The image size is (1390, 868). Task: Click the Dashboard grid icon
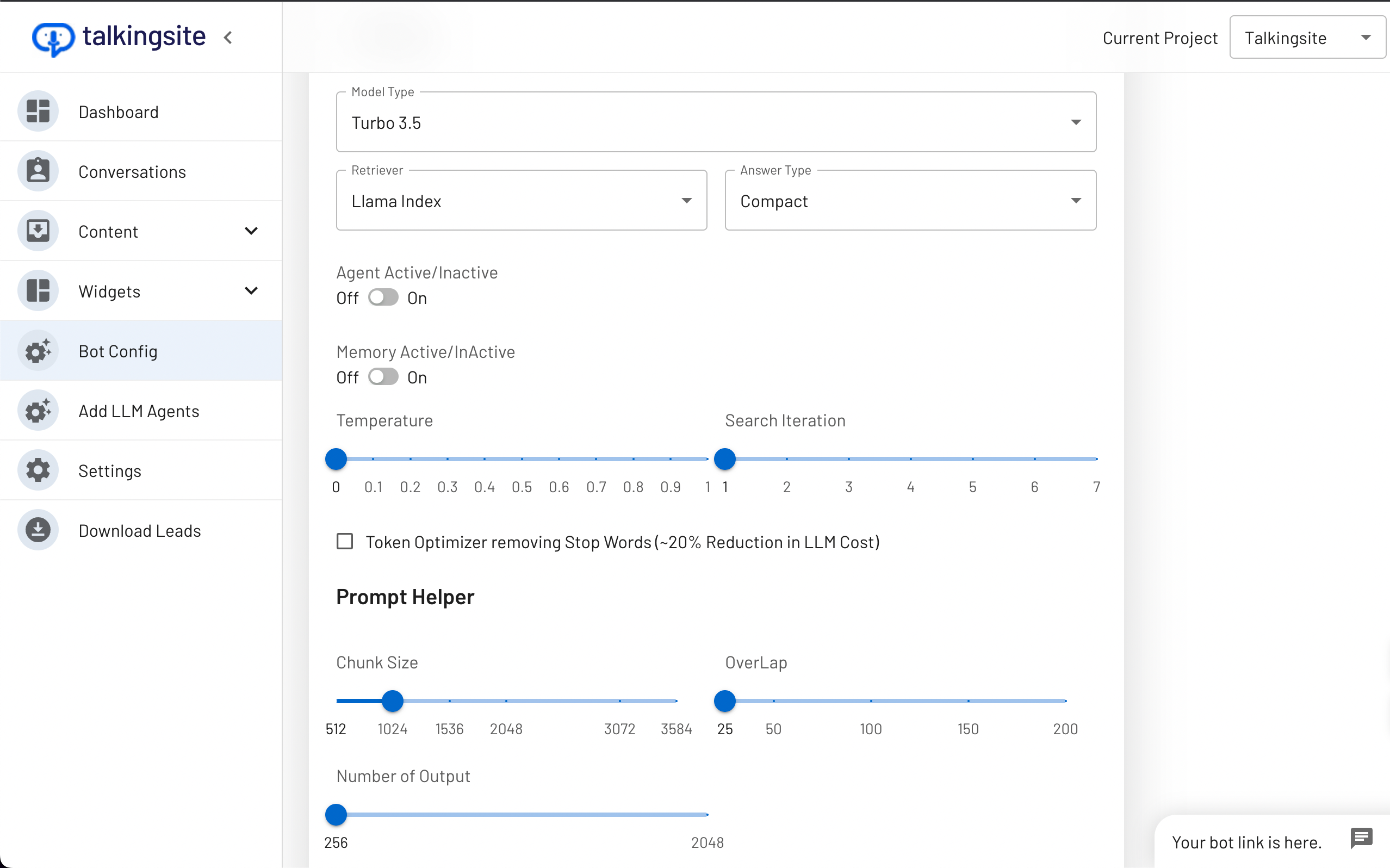coord(38,111)
